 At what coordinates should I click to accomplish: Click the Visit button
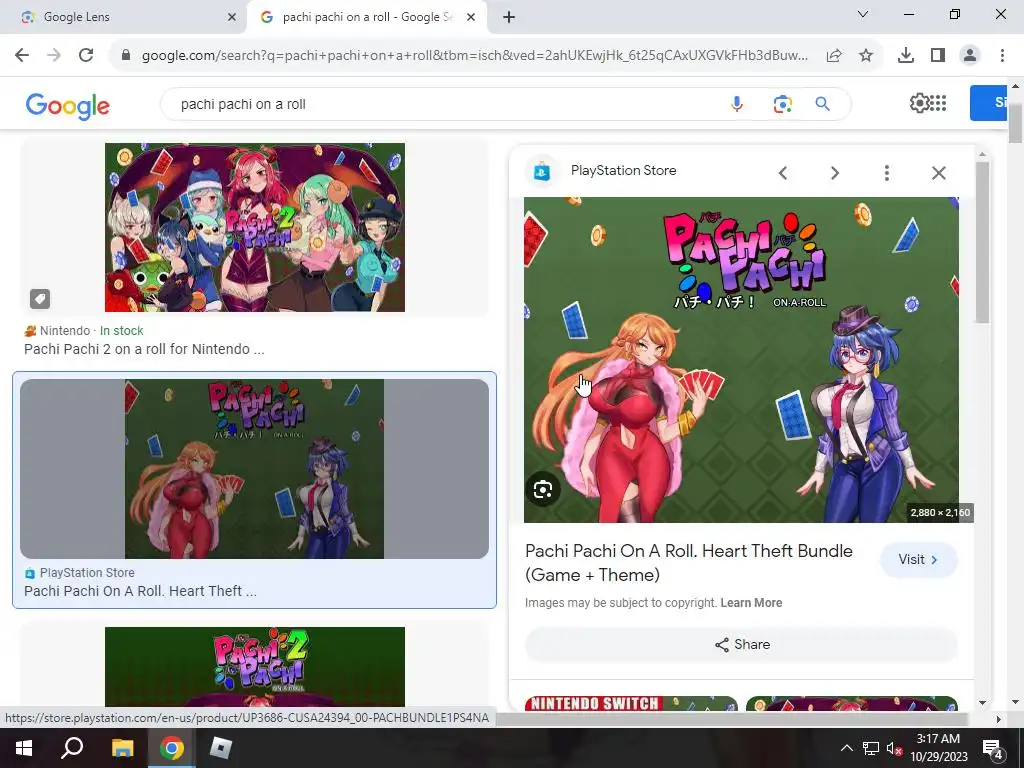[x=919, y=560]
